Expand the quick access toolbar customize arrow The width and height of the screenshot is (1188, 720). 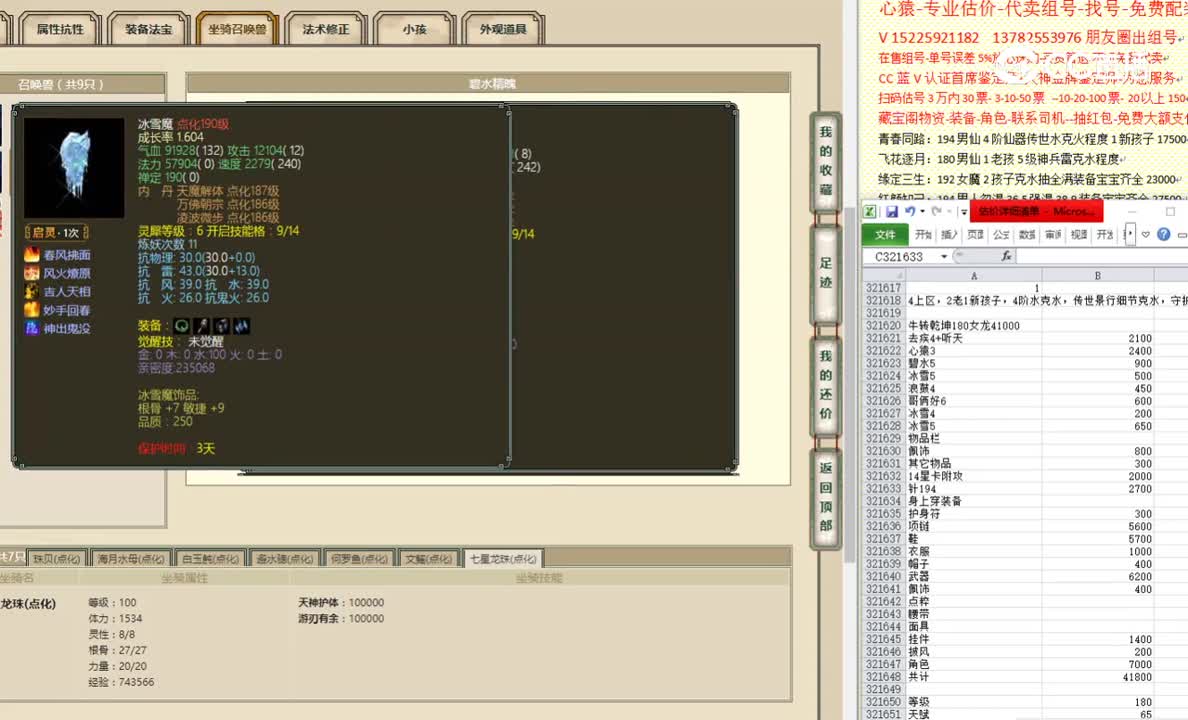click(x=963, y=211)
